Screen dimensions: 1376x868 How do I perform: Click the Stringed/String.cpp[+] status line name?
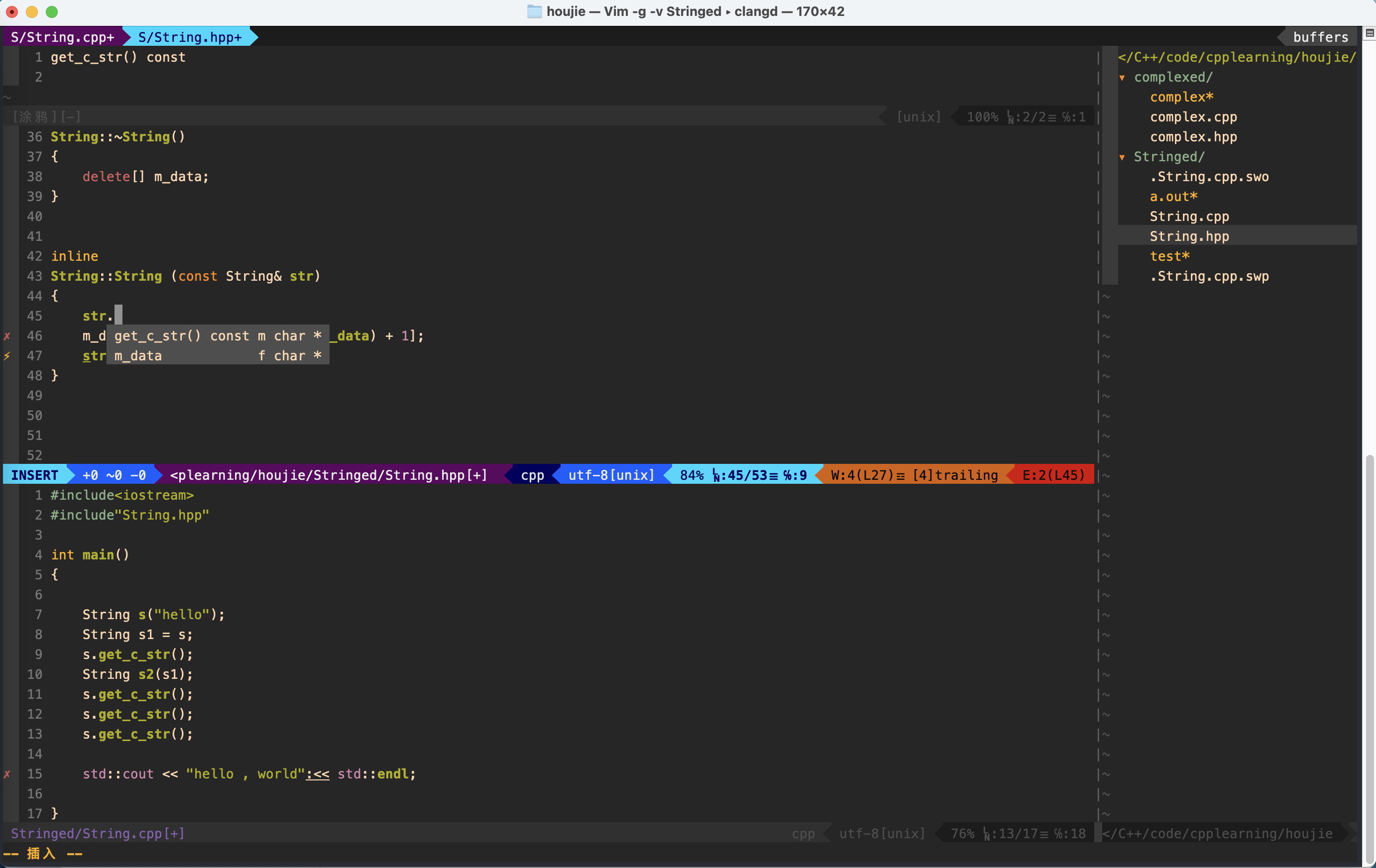(98, 834)
